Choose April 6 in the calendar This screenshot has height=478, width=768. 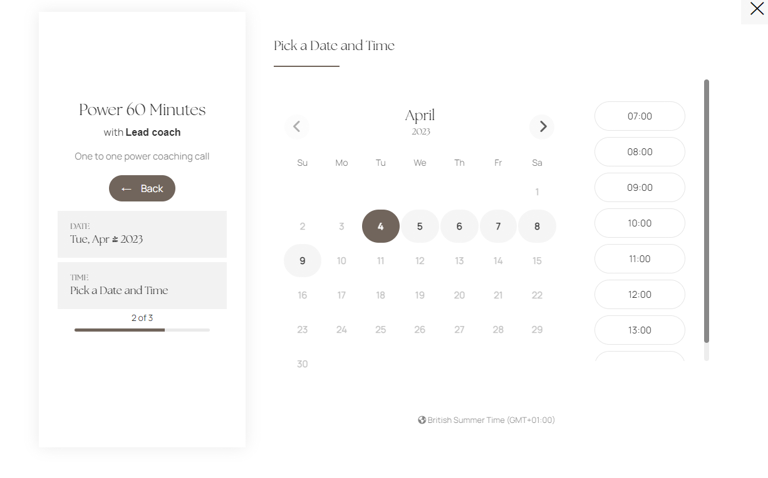(459, 226)
